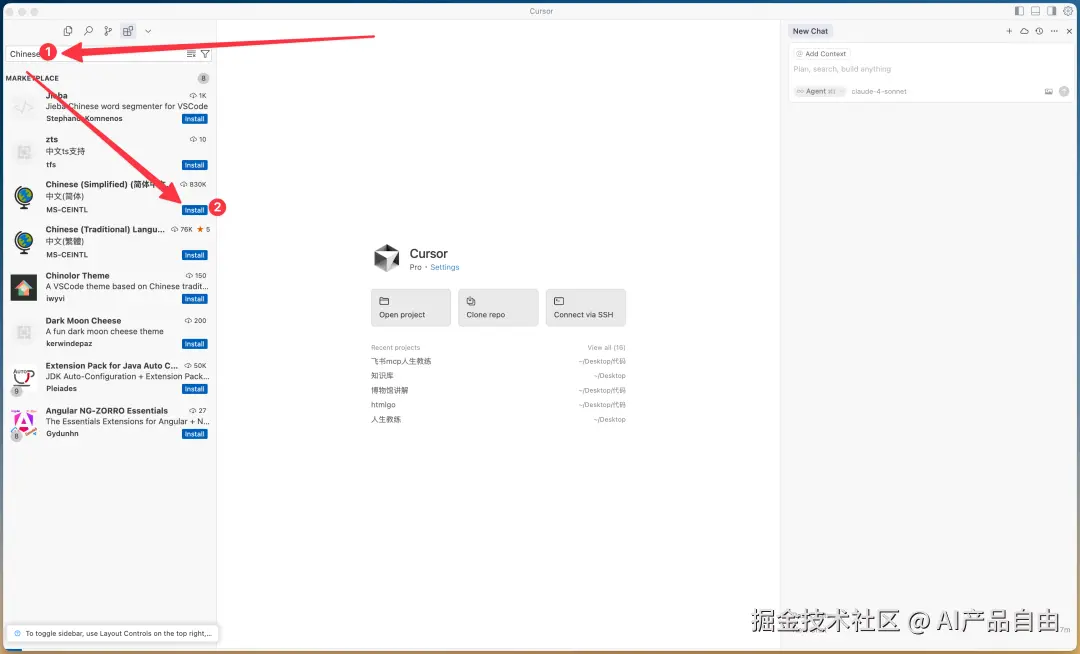Click the Chinese (Traditional) globe icon
Viewport: 1080px width, 654px height.
(24, 242)
